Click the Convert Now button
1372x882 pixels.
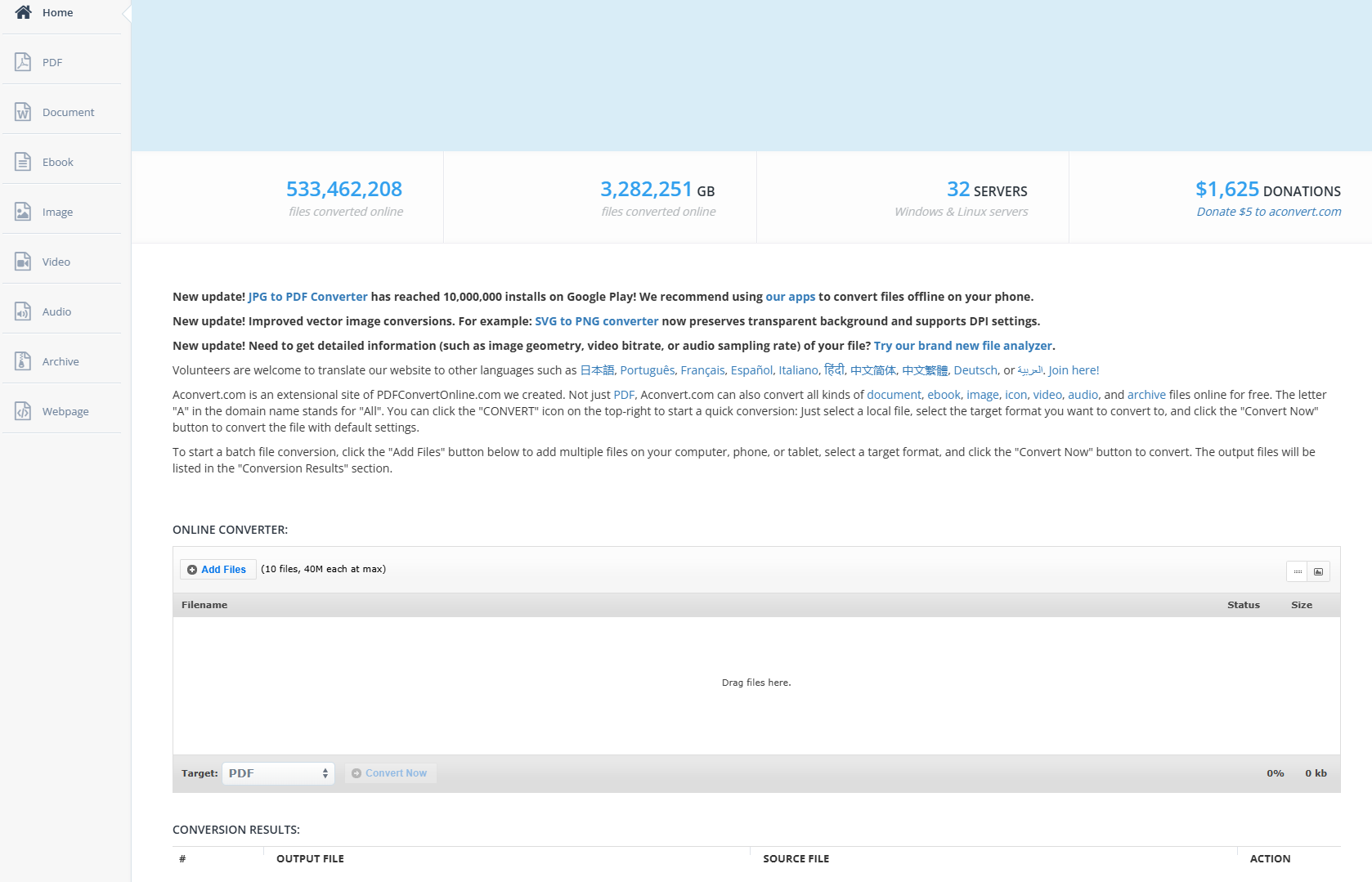[x=390, y=773]
